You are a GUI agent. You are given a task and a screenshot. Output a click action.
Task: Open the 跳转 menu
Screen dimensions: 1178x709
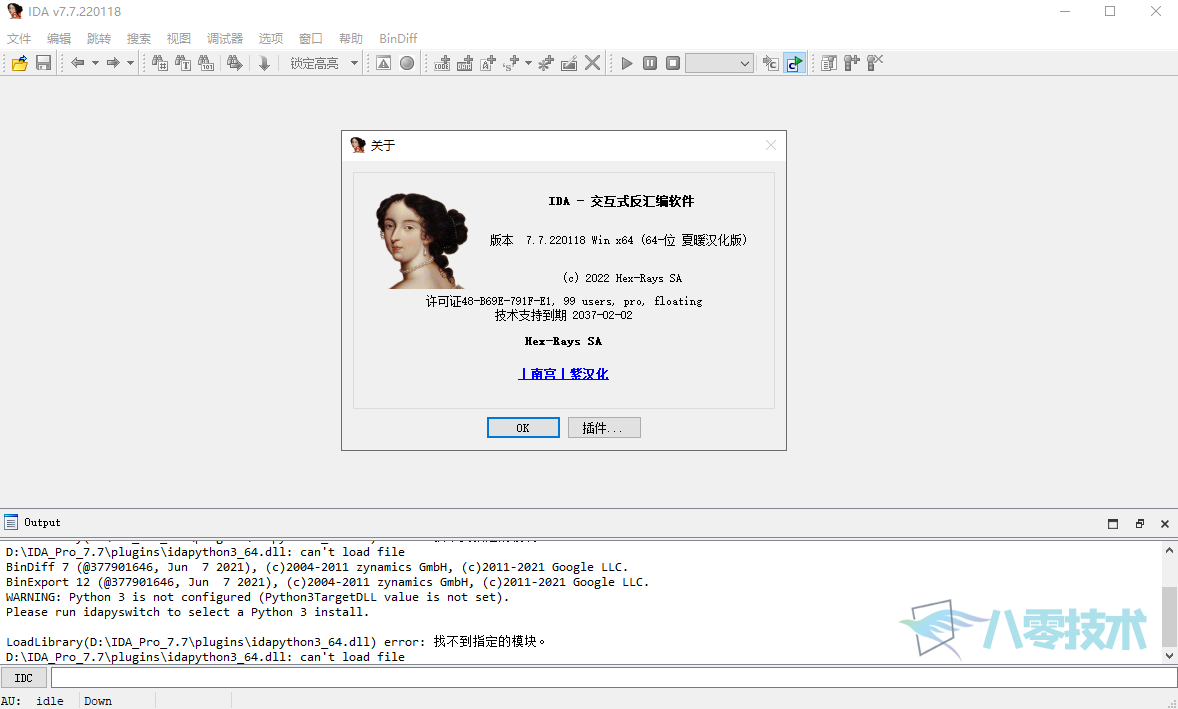pyautogui.click(x=98, y=38)
